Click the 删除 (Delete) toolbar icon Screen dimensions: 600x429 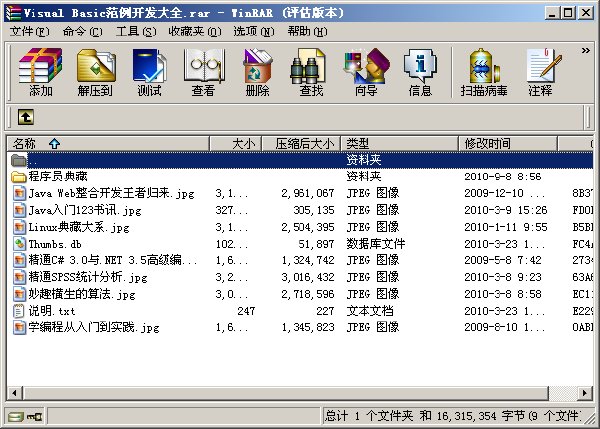click(x=258, y=72)
